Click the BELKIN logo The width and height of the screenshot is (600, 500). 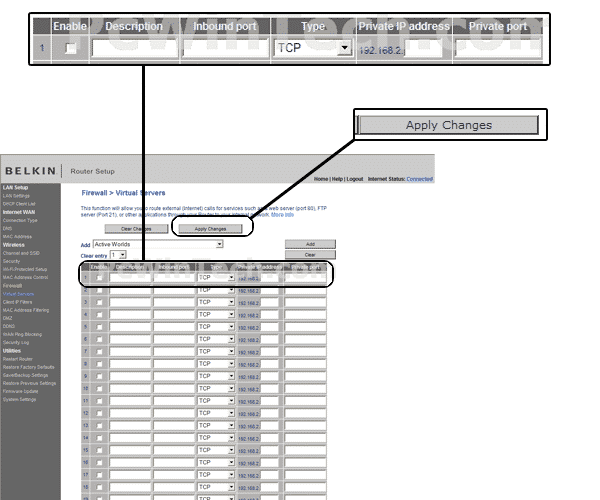click(x=31, y=171)
